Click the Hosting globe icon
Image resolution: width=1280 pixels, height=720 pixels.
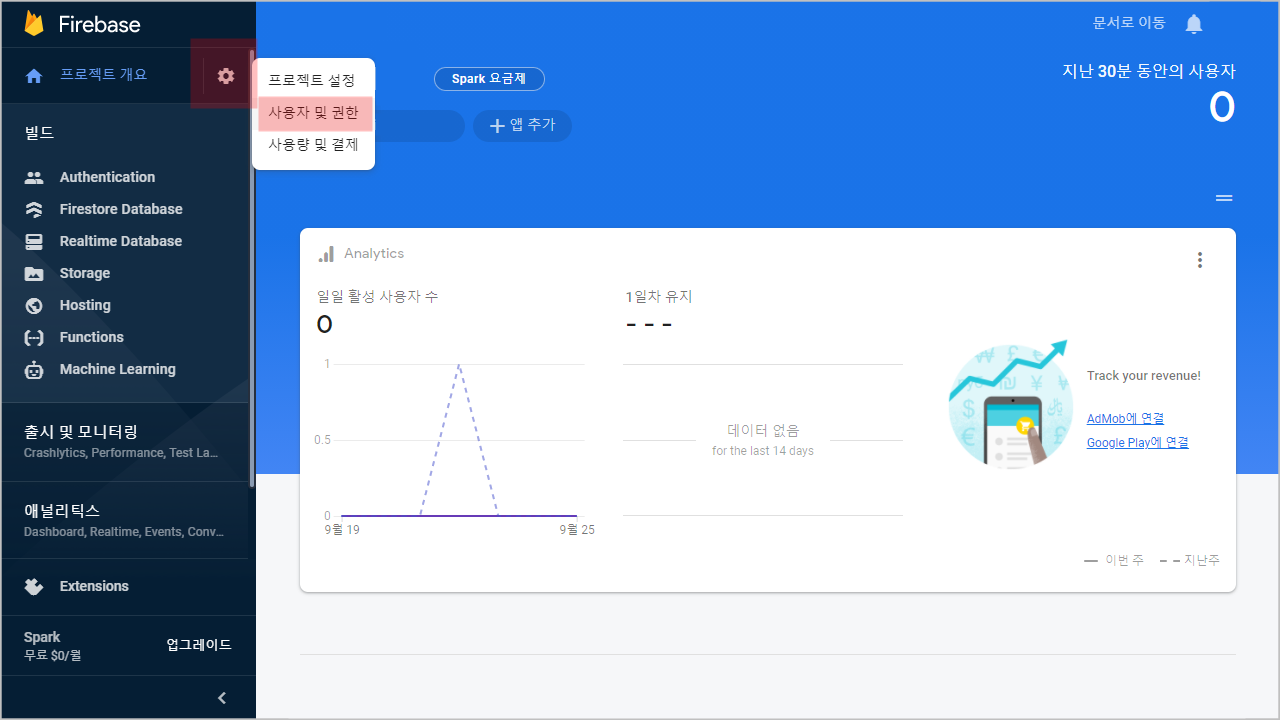click(34, 305)
